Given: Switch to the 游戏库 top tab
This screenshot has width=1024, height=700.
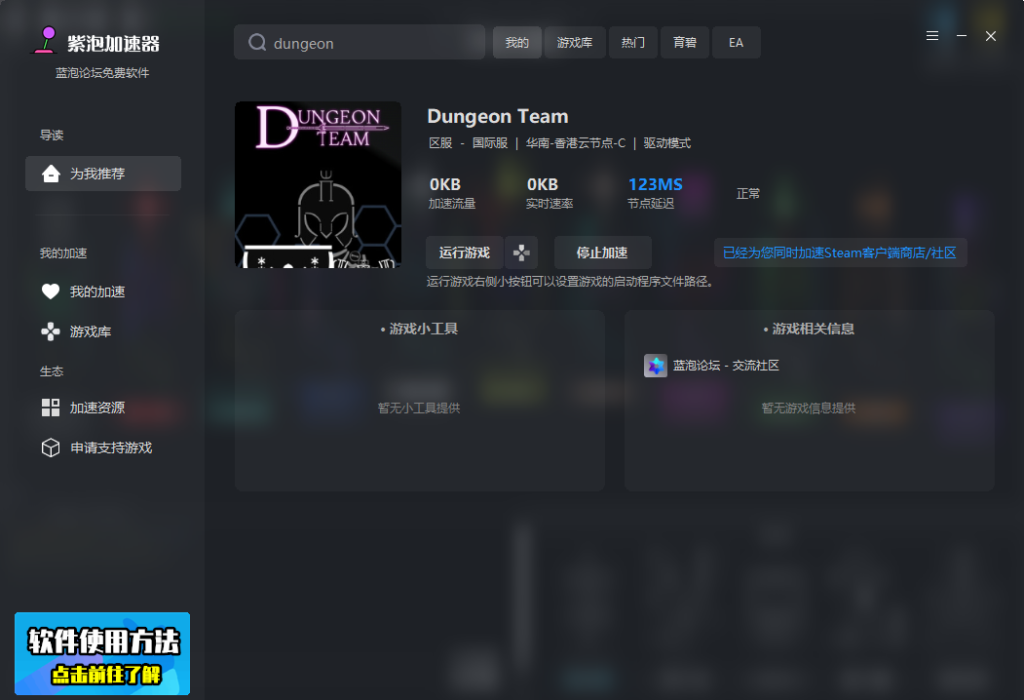Looking at the screenshot, I should tap(575, 42).
